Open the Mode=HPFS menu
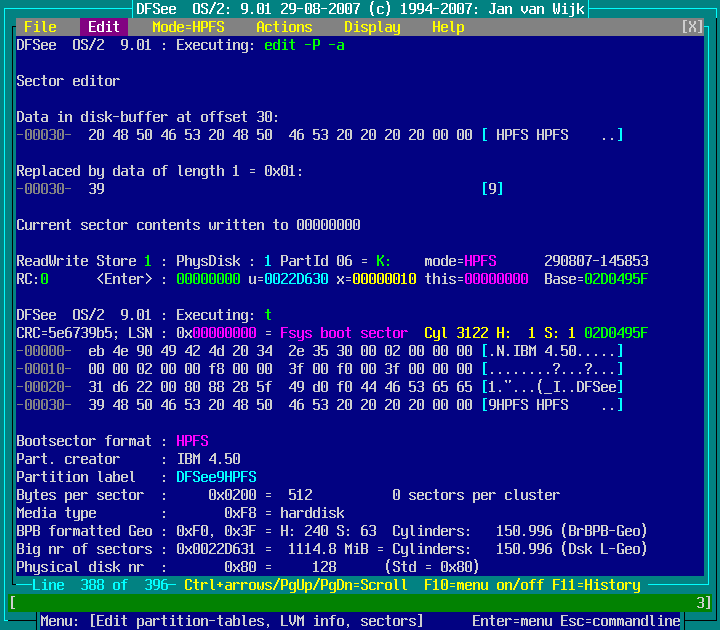720x630 pixels. point(188,27)
